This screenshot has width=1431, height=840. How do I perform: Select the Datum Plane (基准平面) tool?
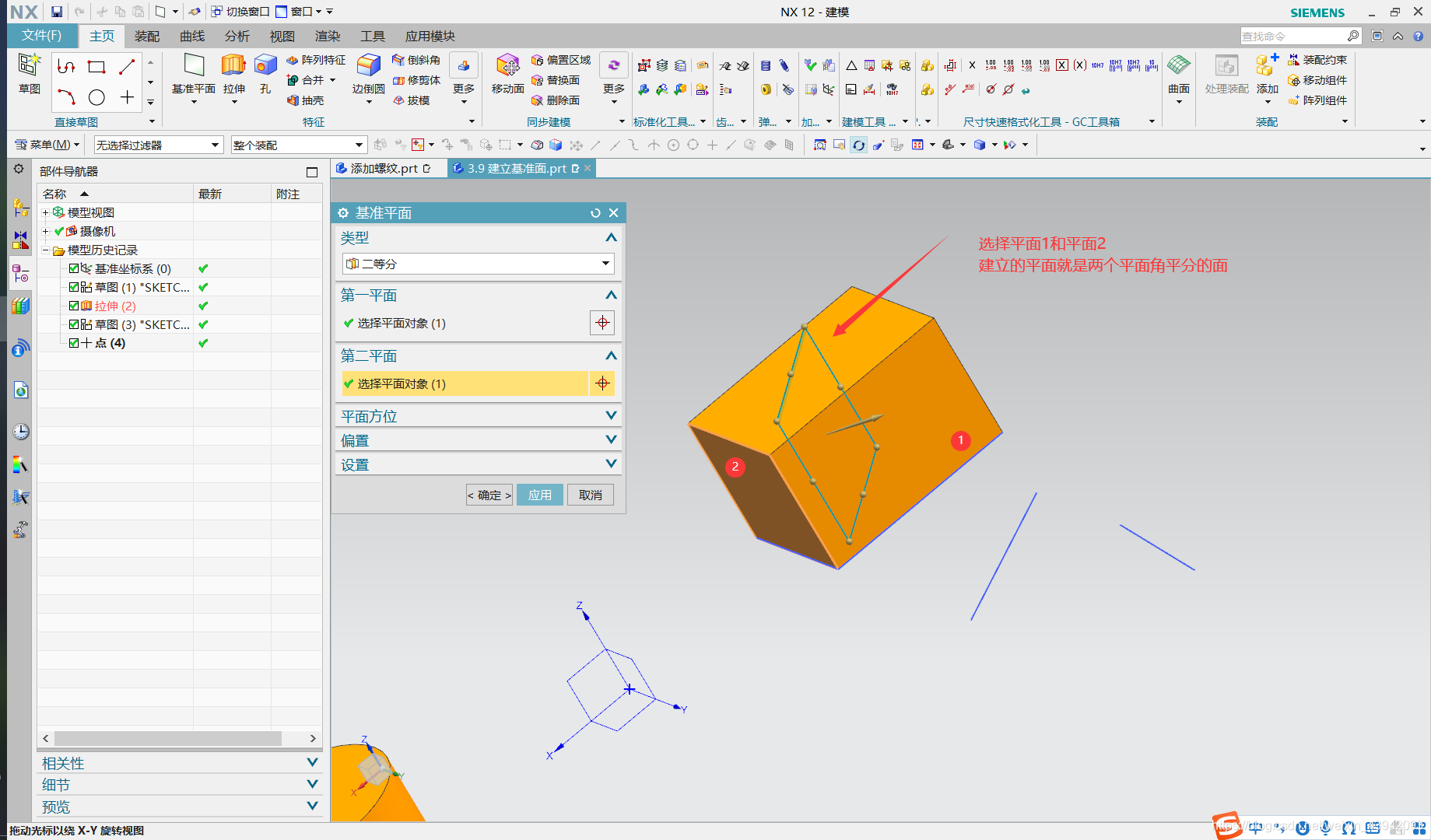pos(194,74)
